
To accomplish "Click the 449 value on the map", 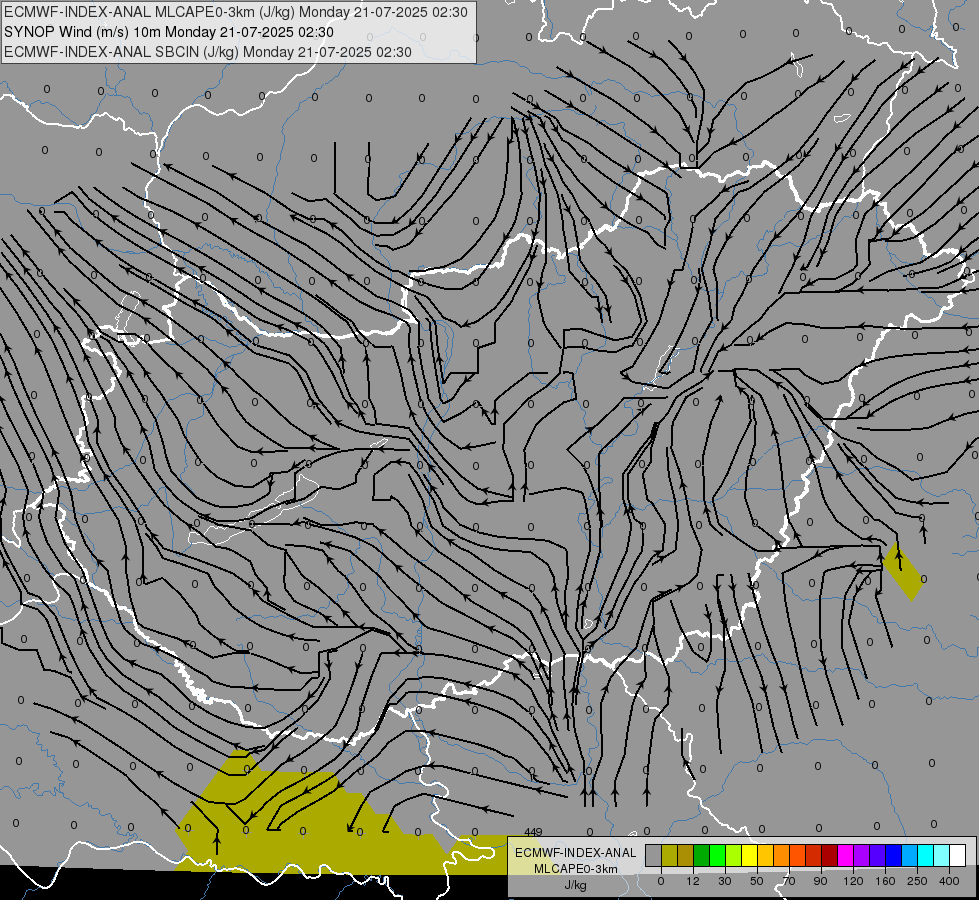I will tap(533, 832).
